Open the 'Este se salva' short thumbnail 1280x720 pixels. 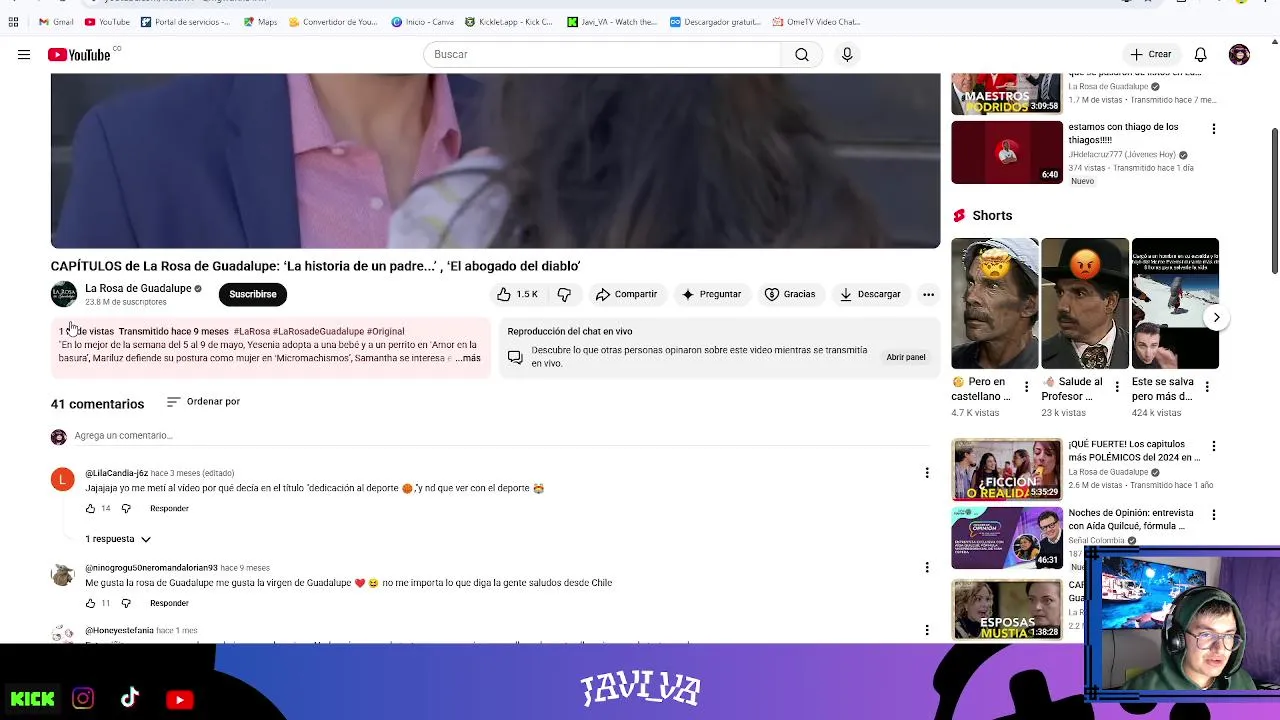coord(1175,303)
